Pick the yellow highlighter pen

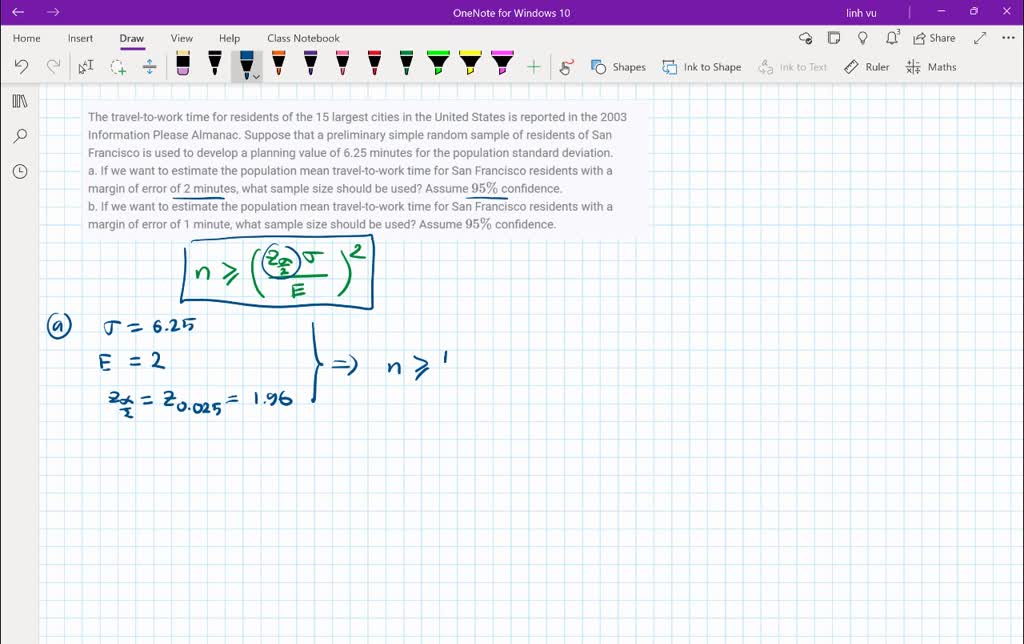coord(470,65)
